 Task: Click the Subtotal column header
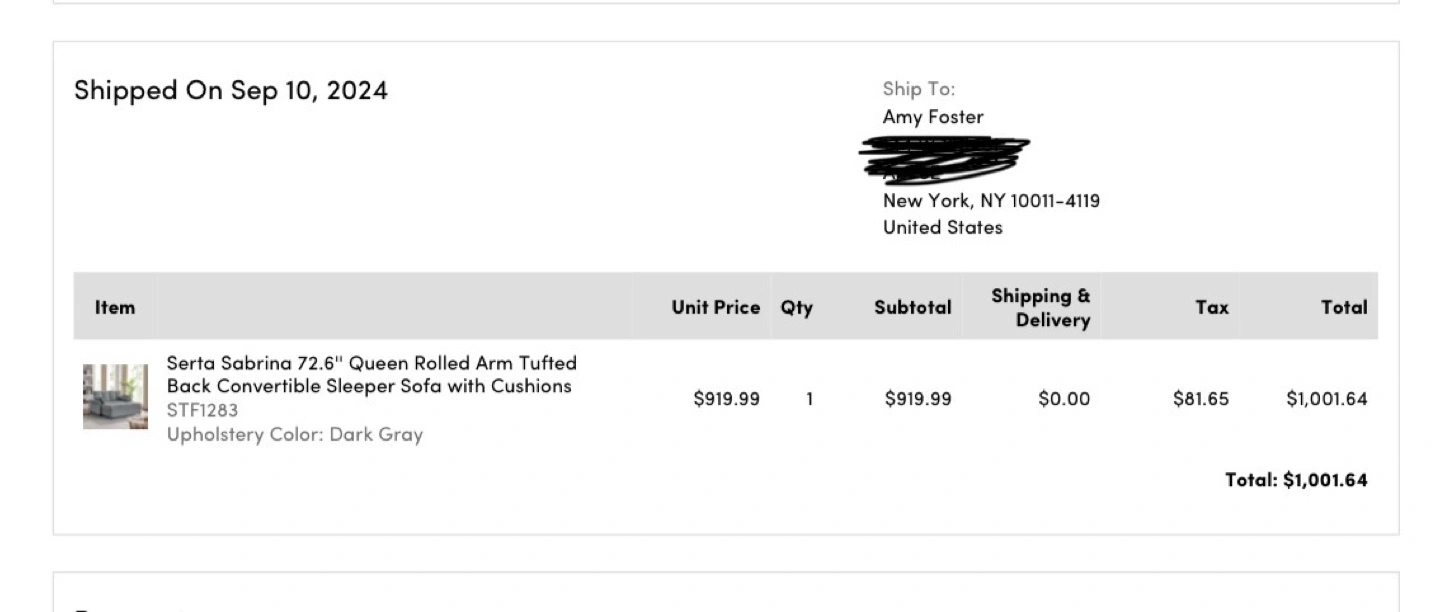tap(913, 307)
